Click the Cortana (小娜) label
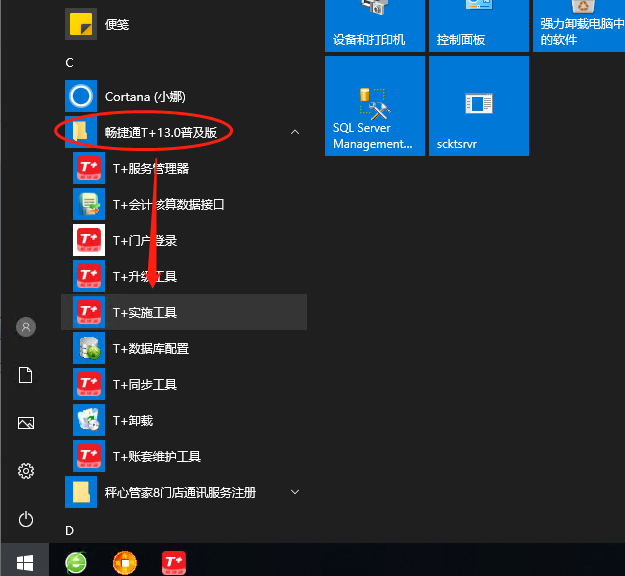Image resolution: width=625 pixels, height=576 pixels. pyautogui.click(x=145, y=96)
